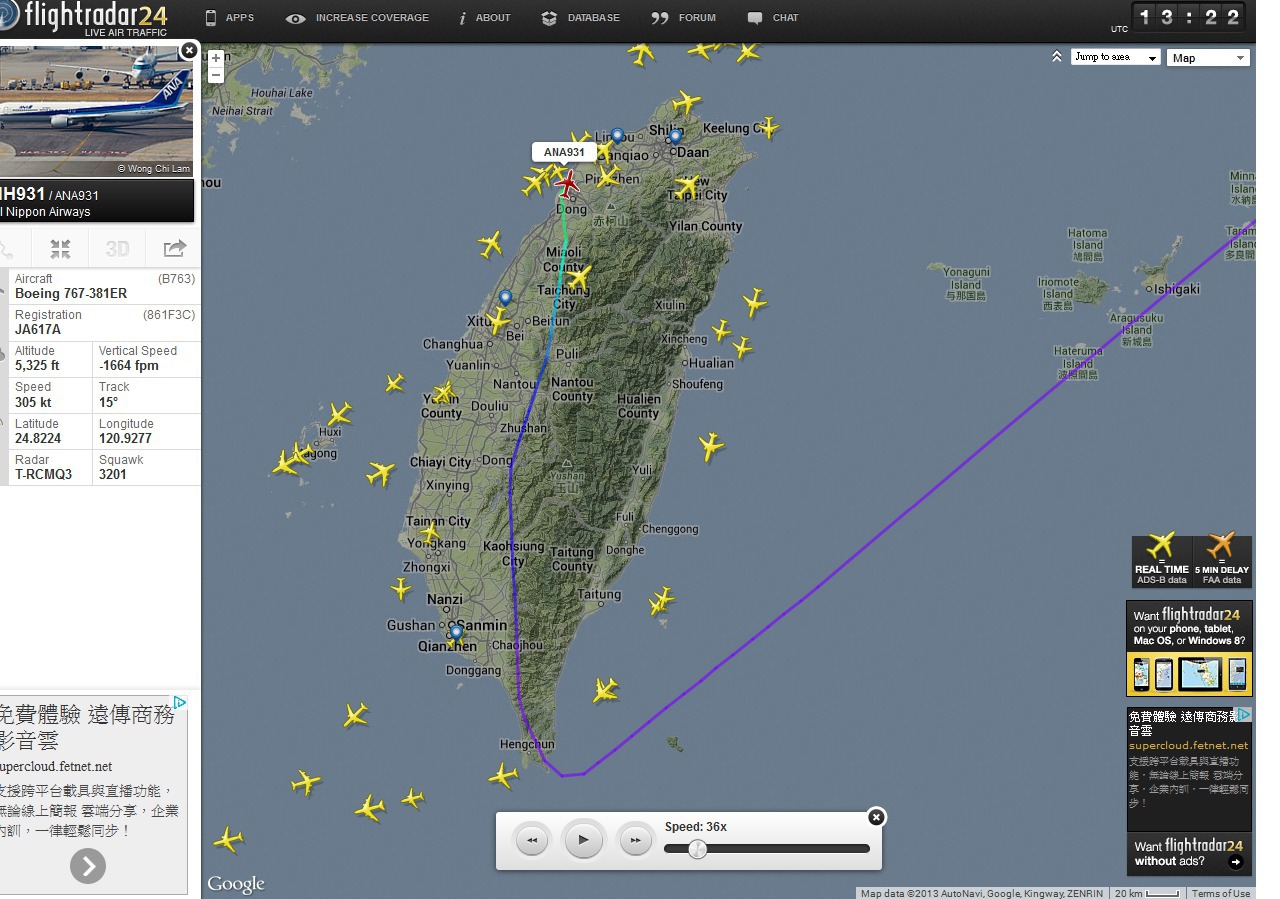Zoom in the map with plus button

point(216,58)
